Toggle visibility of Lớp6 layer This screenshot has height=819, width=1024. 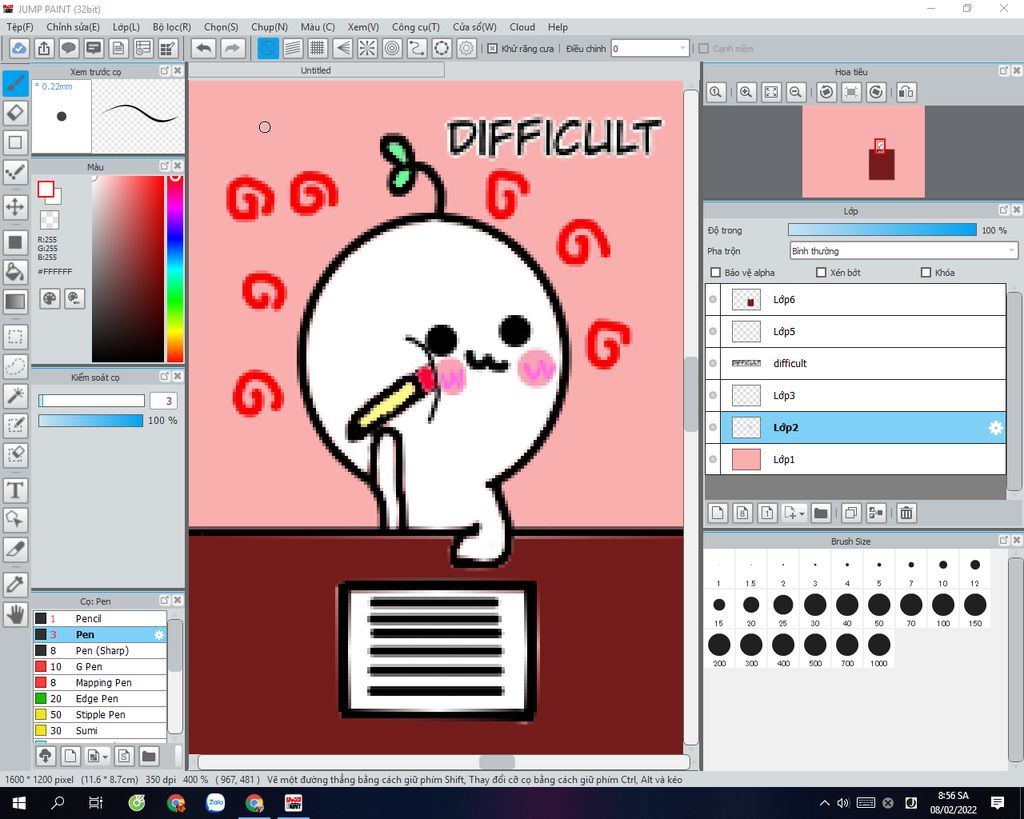tap(713, 299)
